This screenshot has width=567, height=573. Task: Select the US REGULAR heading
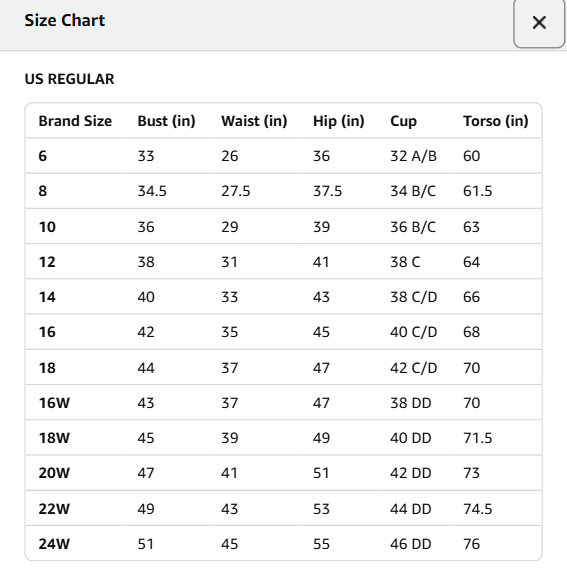[69, 79]
